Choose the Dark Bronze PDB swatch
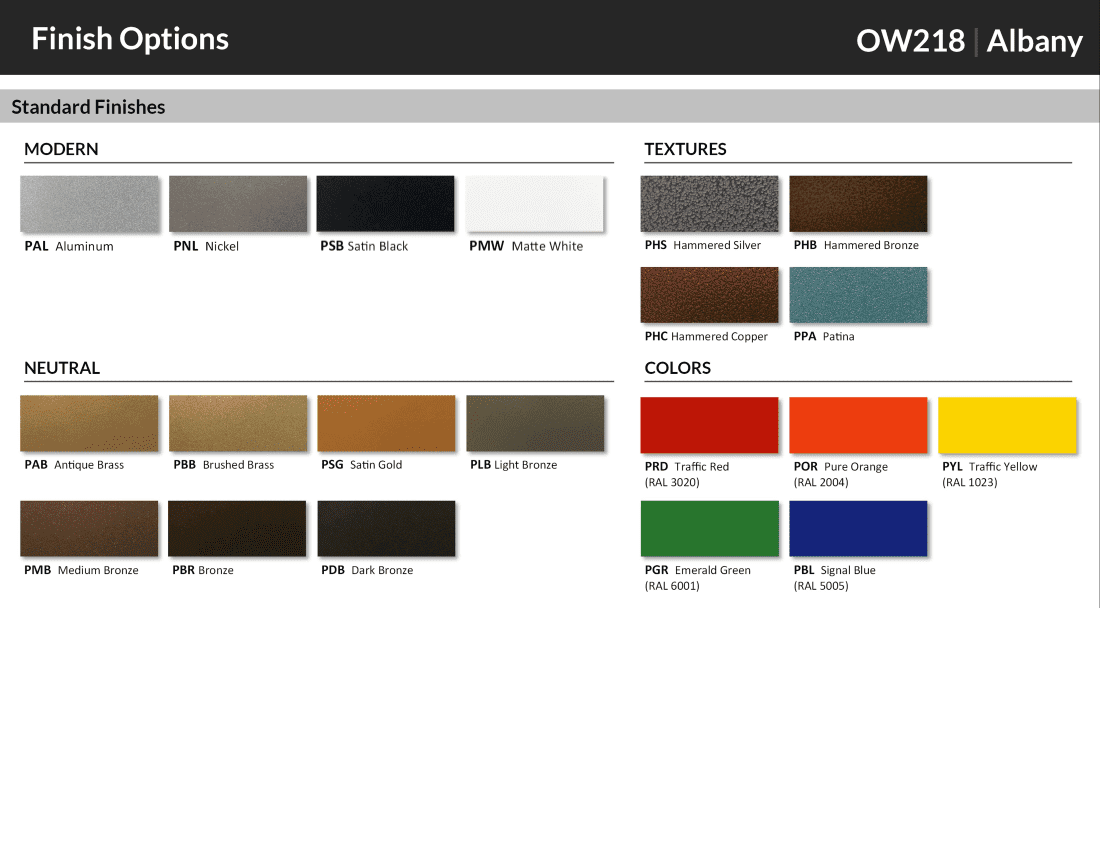Viewport: 1100px width, 850px height. 386,528
